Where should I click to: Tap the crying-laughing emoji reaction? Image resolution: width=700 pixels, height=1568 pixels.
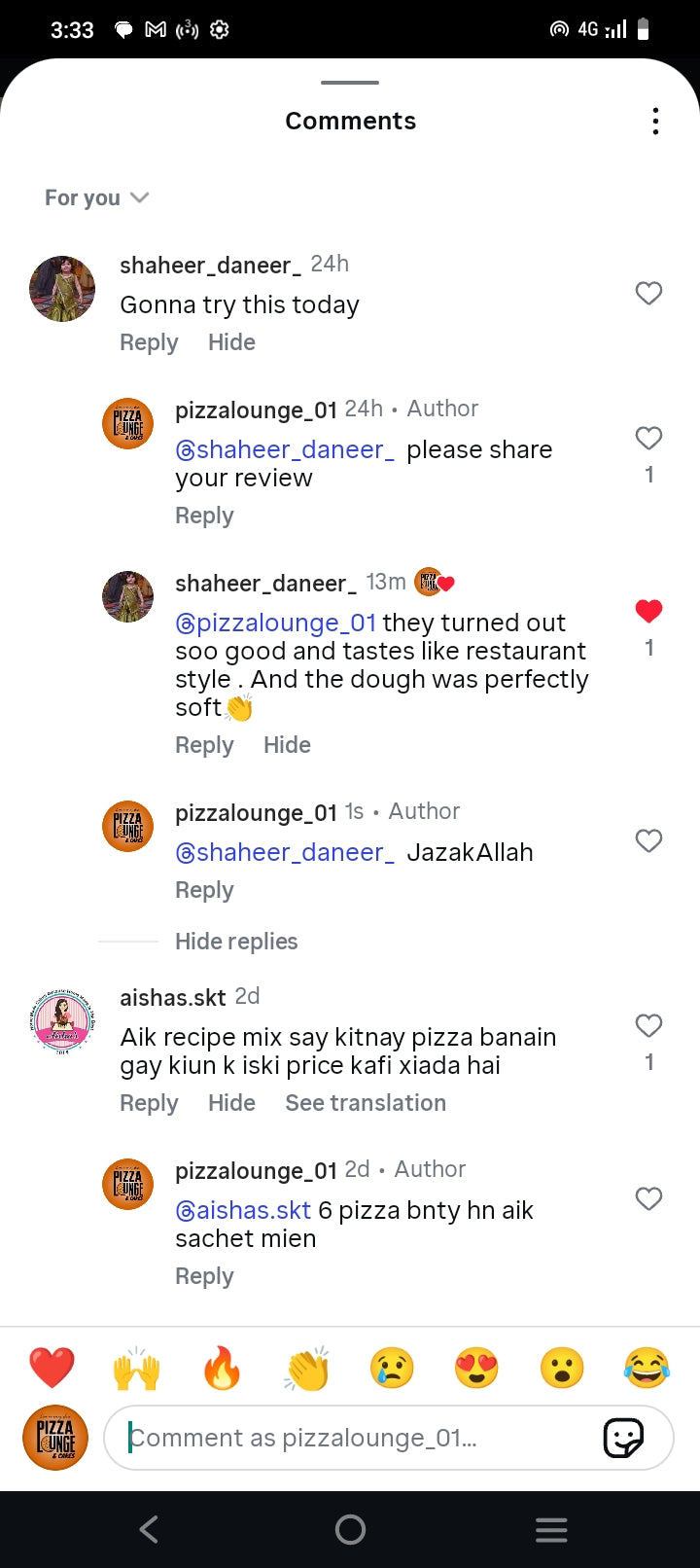647,1369
